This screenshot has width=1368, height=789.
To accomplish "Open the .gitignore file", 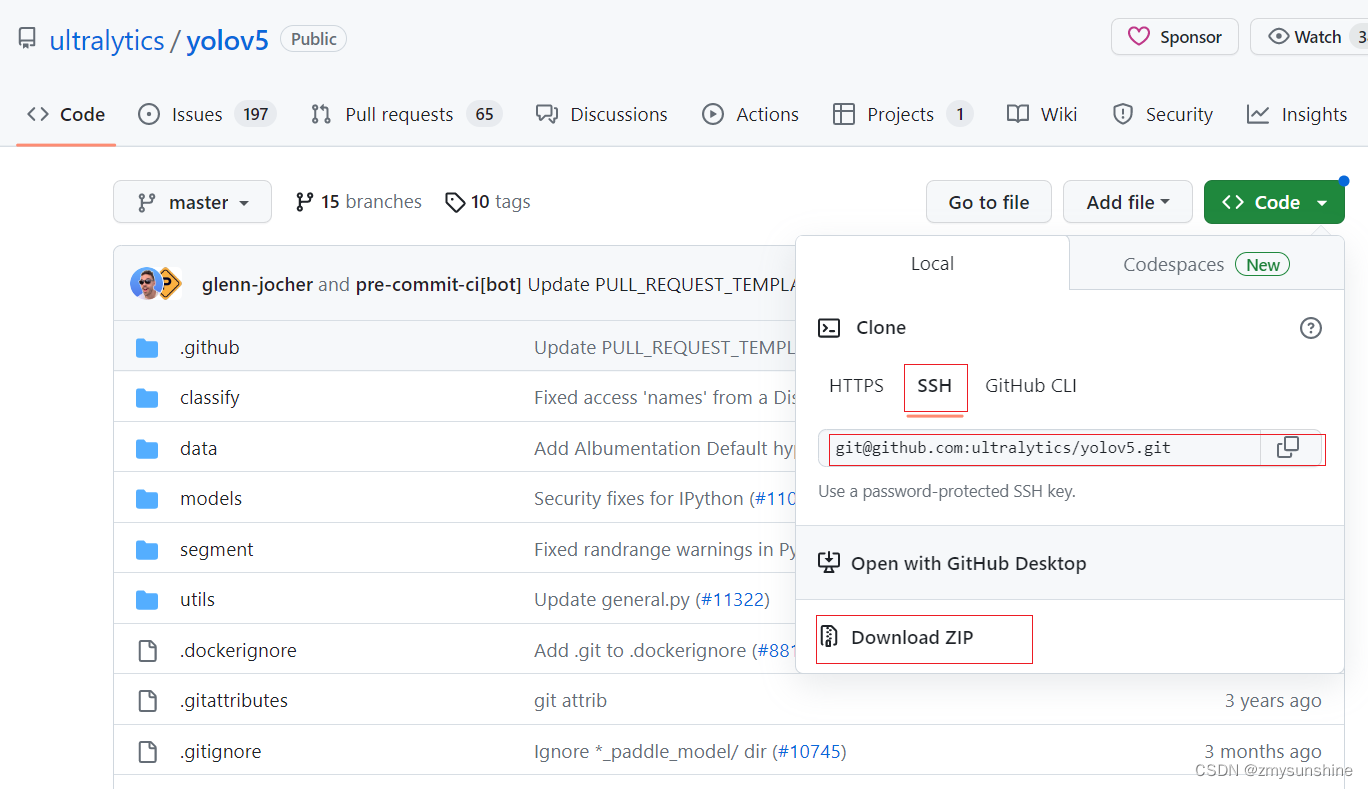I will [221, 752].
